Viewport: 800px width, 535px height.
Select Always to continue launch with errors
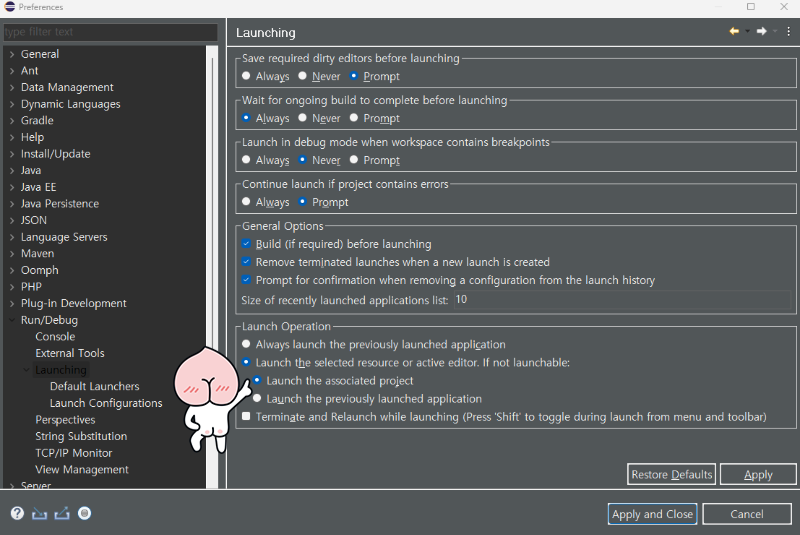tap(246, 201)
